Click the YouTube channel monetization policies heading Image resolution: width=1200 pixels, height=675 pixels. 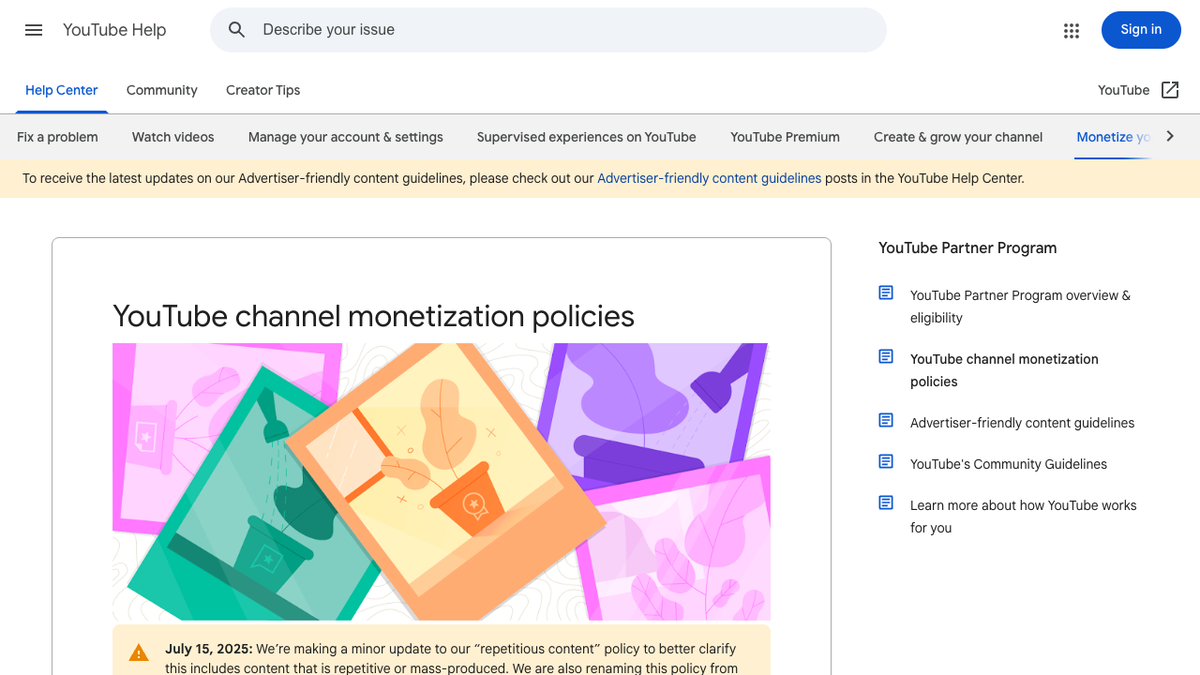374,316
